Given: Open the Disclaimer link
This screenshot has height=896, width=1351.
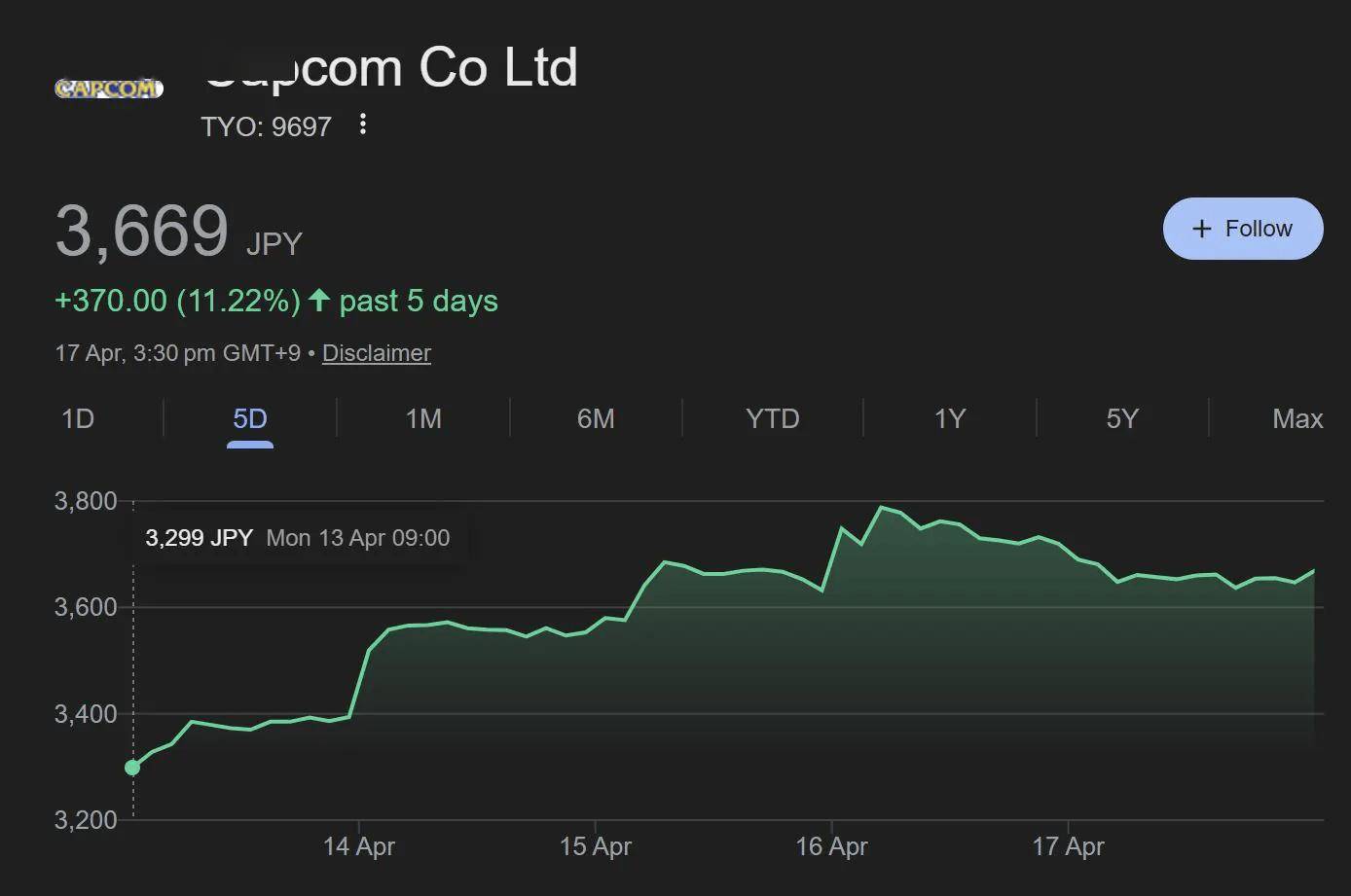Looking at the screenshot, I should (376, 353).
